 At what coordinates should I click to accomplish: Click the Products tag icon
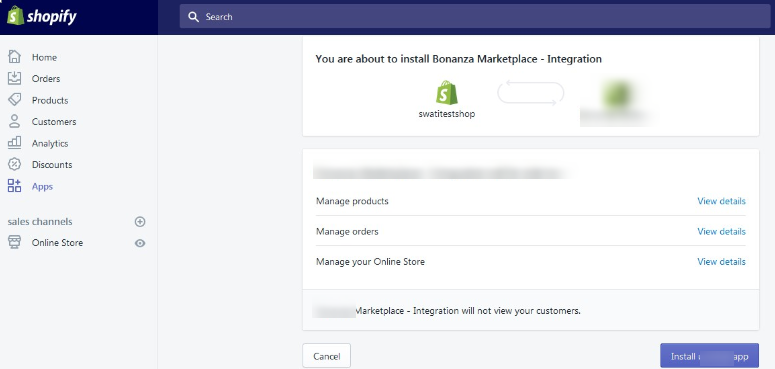14,100
